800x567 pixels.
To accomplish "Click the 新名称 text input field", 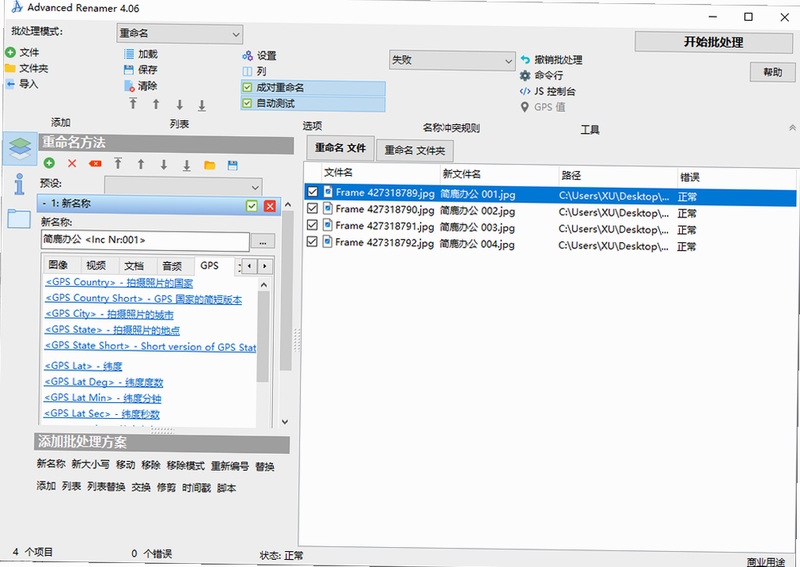I will tap(145, 240).
